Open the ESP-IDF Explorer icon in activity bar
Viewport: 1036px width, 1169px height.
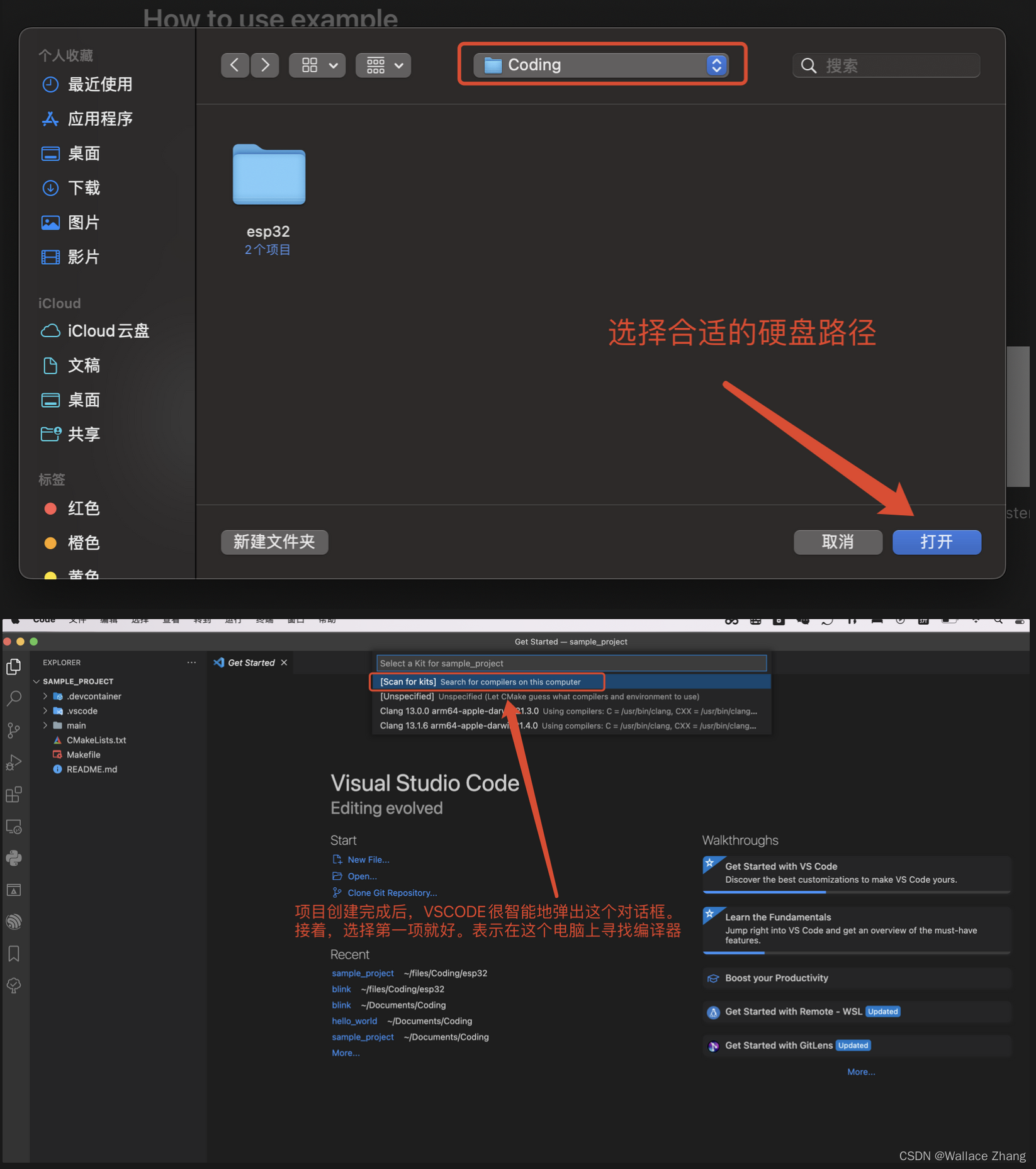pos(14,922)
